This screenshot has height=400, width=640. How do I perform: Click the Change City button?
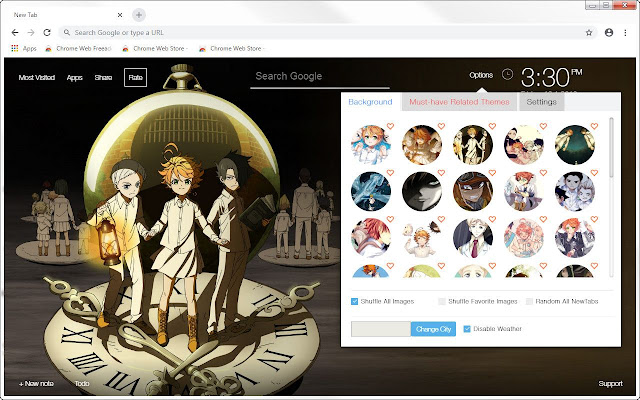tap(433, 329)
